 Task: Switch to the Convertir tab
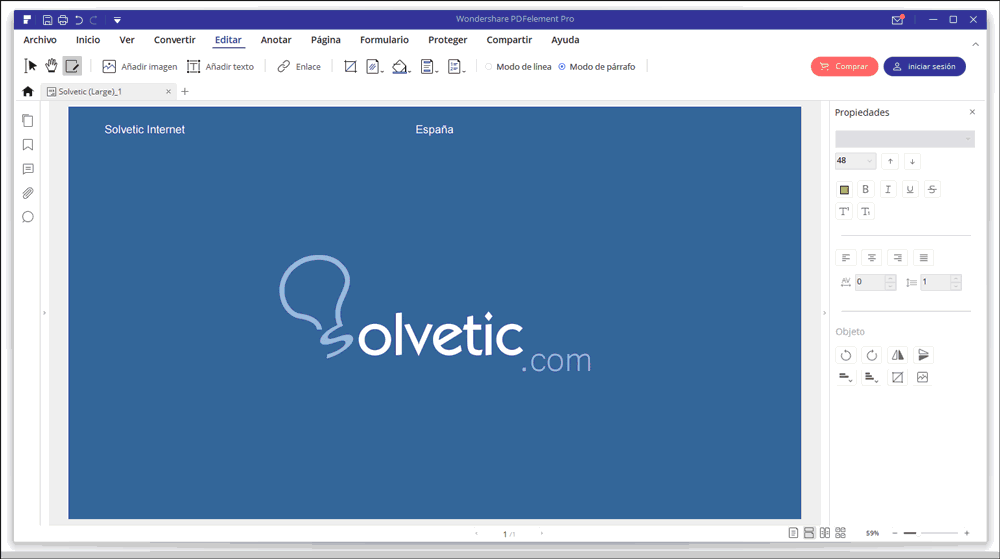(x=174, y=40)
